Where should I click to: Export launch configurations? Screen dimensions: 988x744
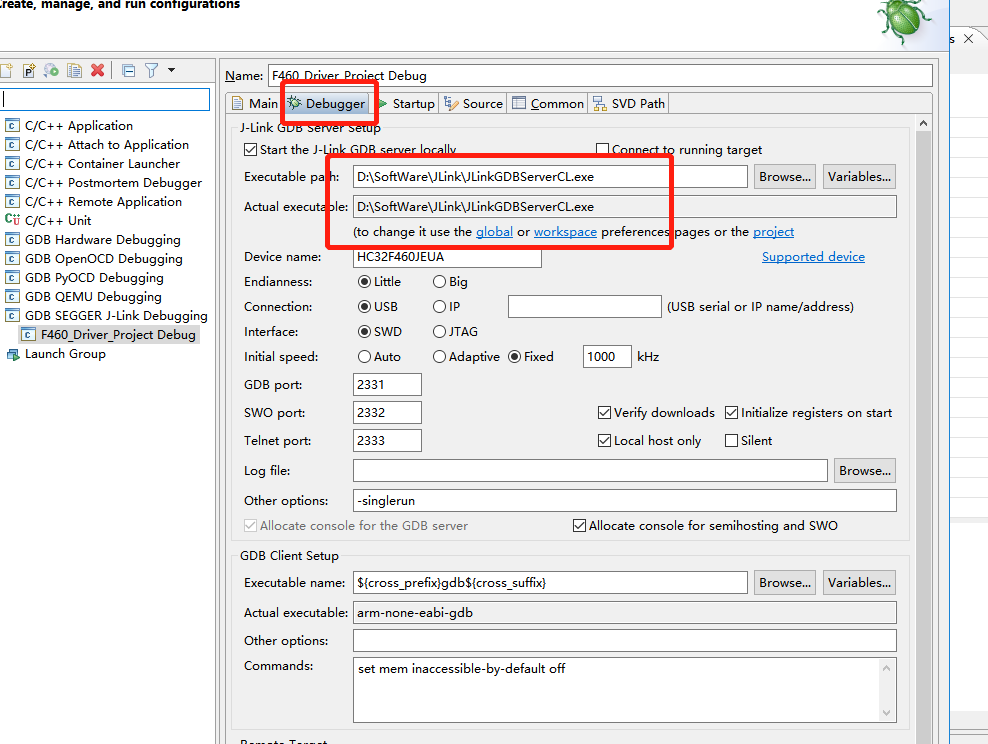[50, 70]
